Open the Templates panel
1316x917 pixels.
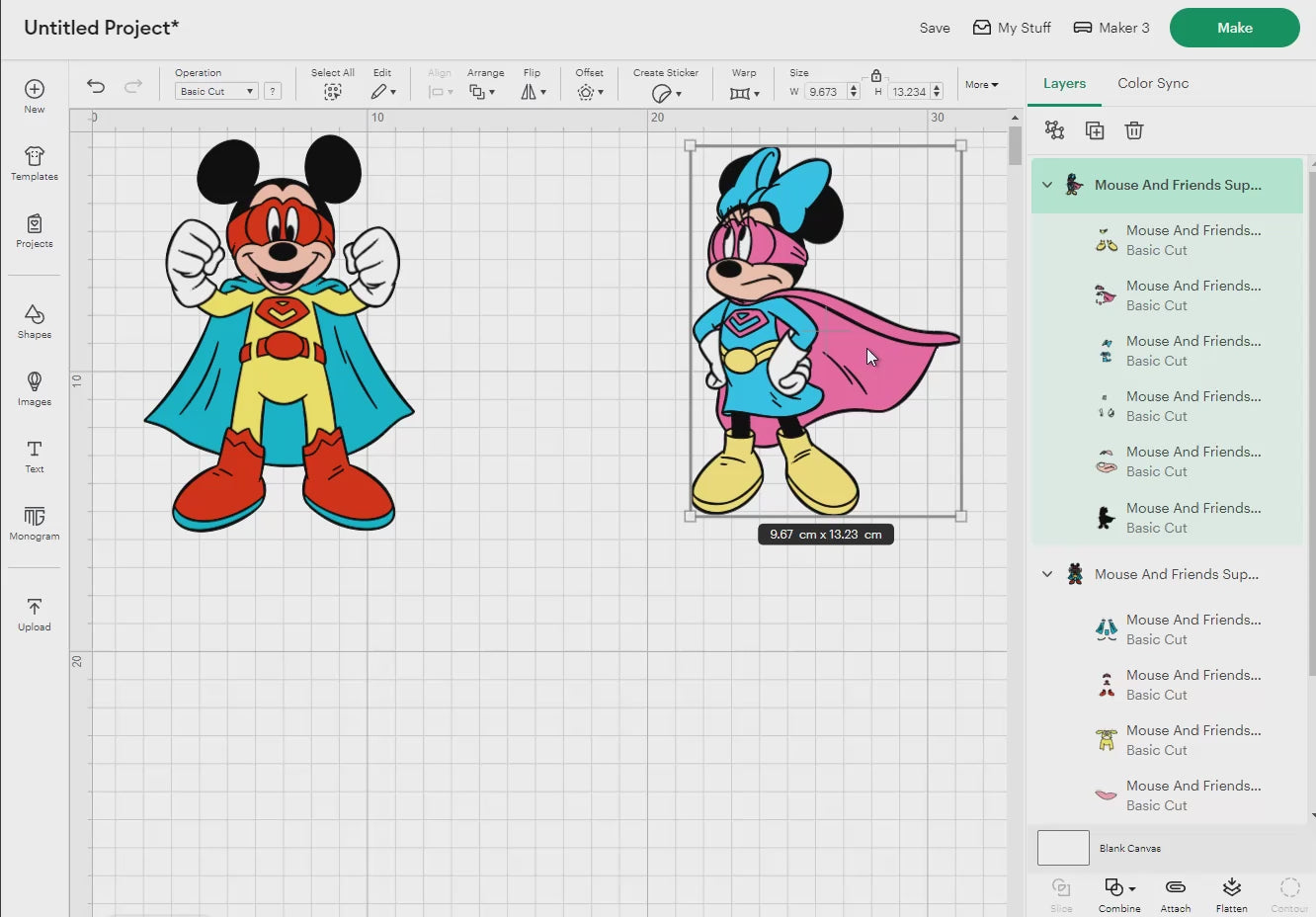click(35, 163)
